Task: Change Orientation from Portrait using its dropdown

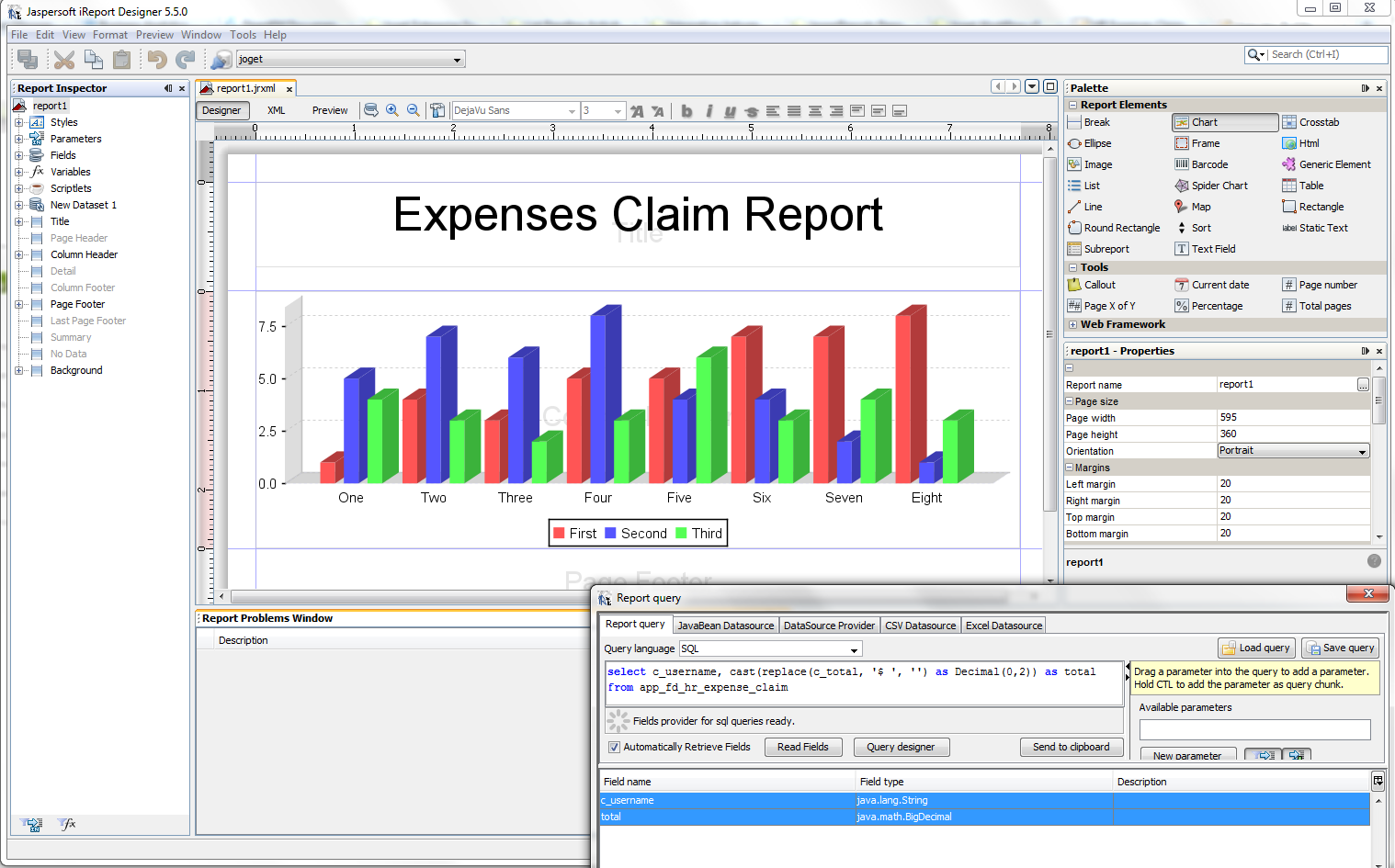Action: pos(1363,450)
